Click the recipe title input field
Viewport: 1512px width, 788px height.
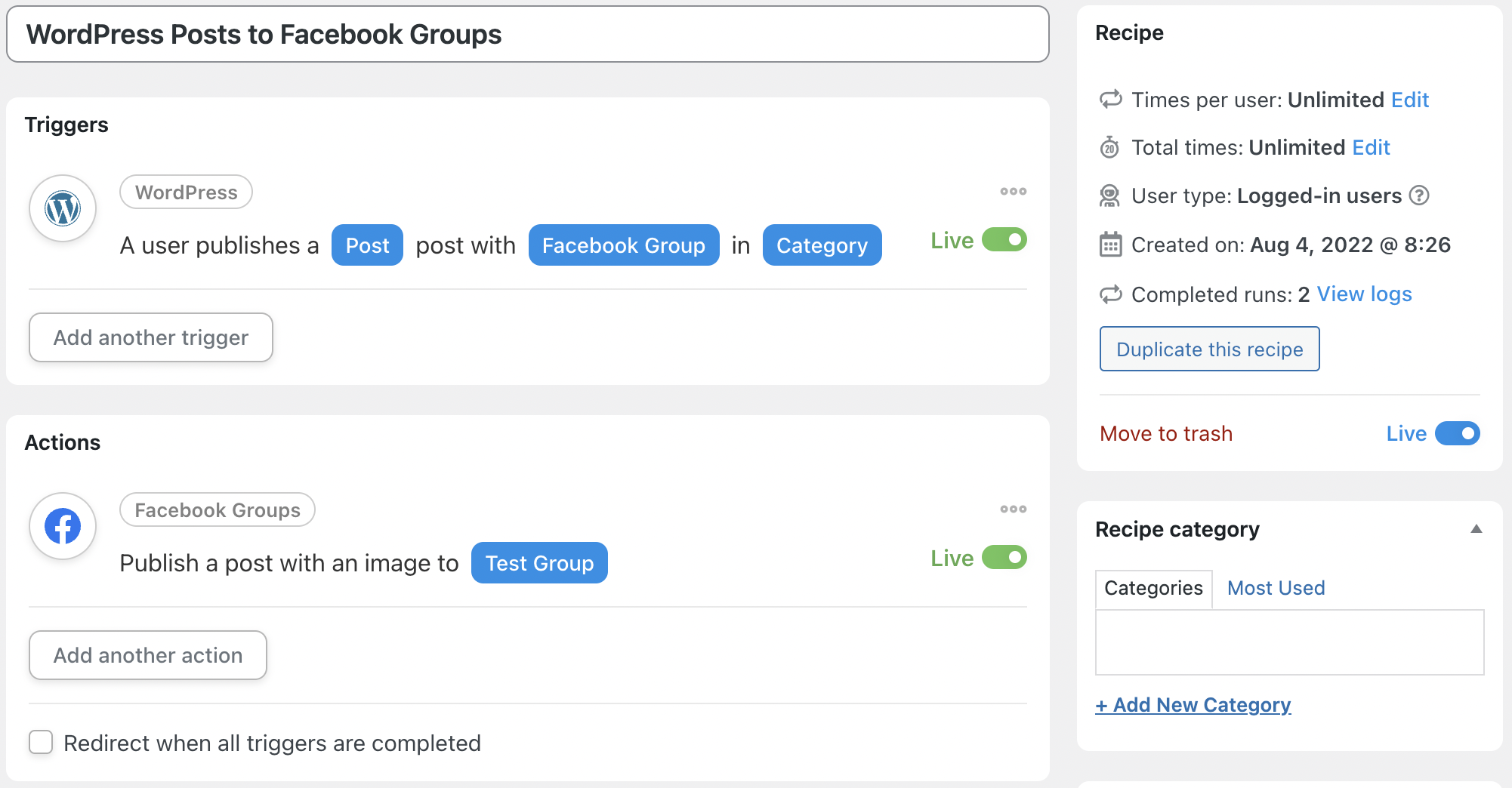tap(528, 34)
